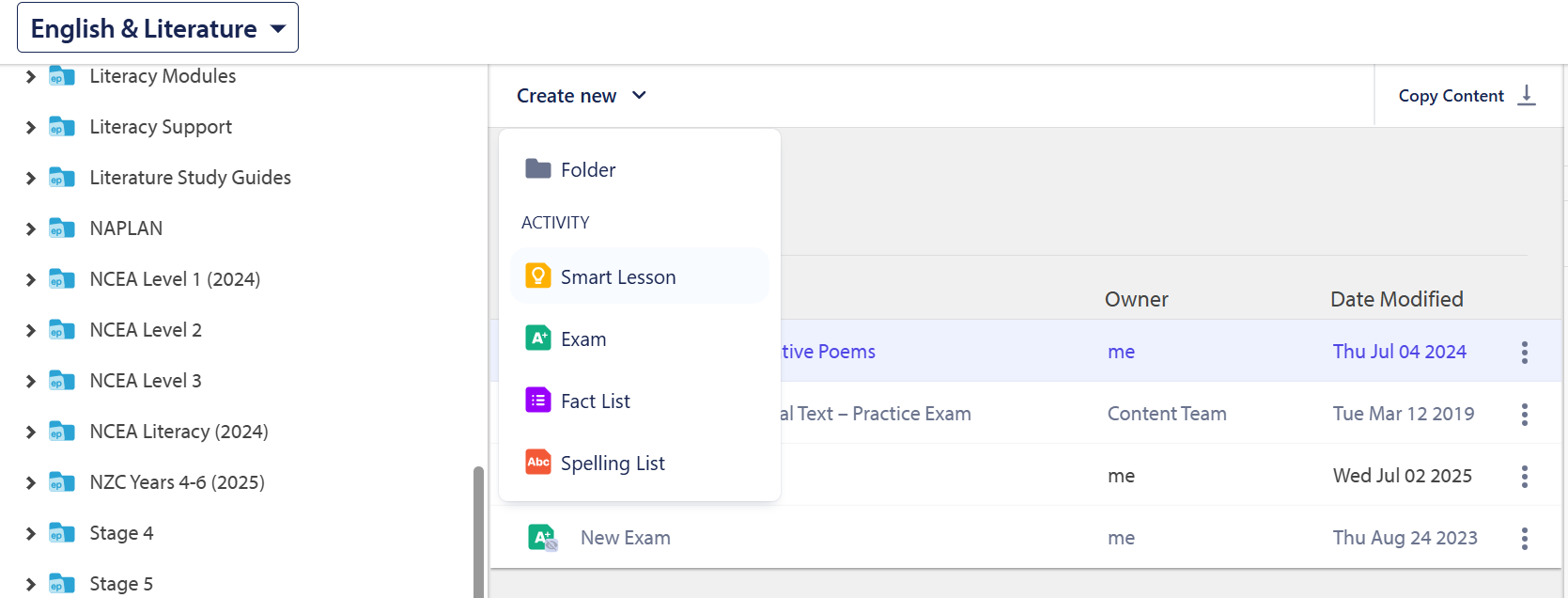Click the sidebar vertical scrollbar thumb
1568x598 pixels.
[478, 531]
